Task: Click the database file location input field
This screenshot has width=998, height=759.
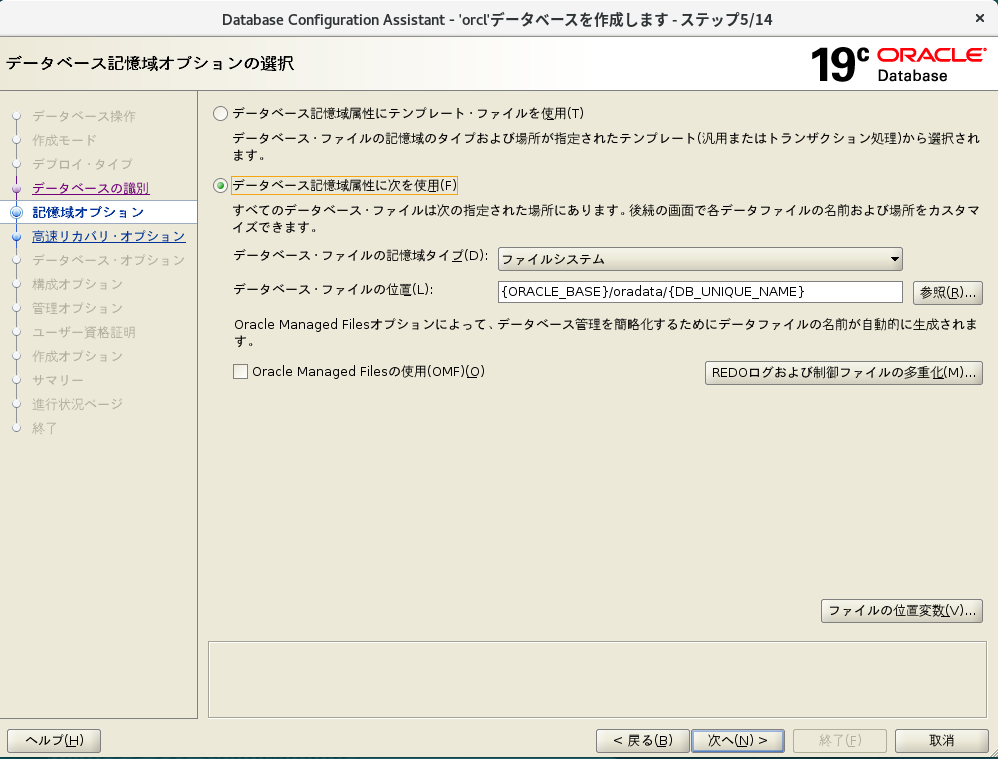Action: tap(700, 291)
